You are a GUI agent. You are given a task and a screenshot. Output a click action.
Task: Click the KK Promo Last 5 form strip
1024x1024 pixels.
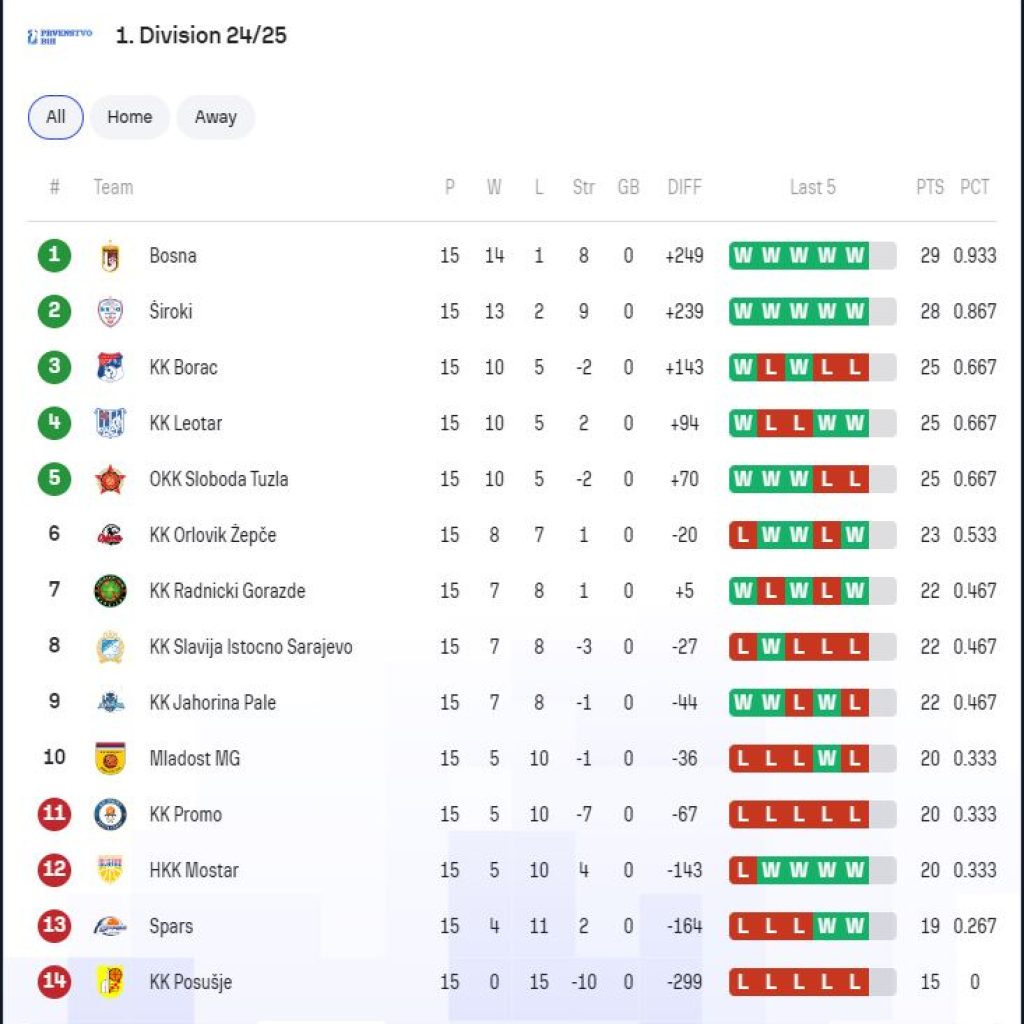[x=811, y=814]
